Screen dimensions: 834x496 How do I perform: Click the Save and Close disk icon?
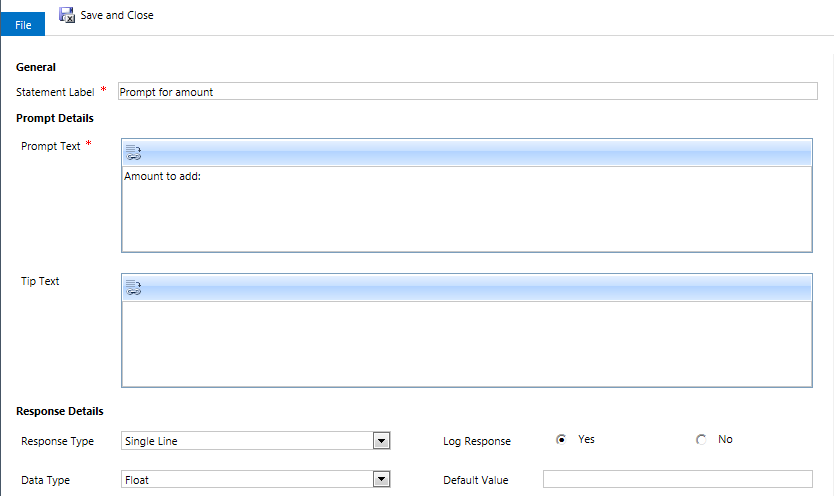66,15
